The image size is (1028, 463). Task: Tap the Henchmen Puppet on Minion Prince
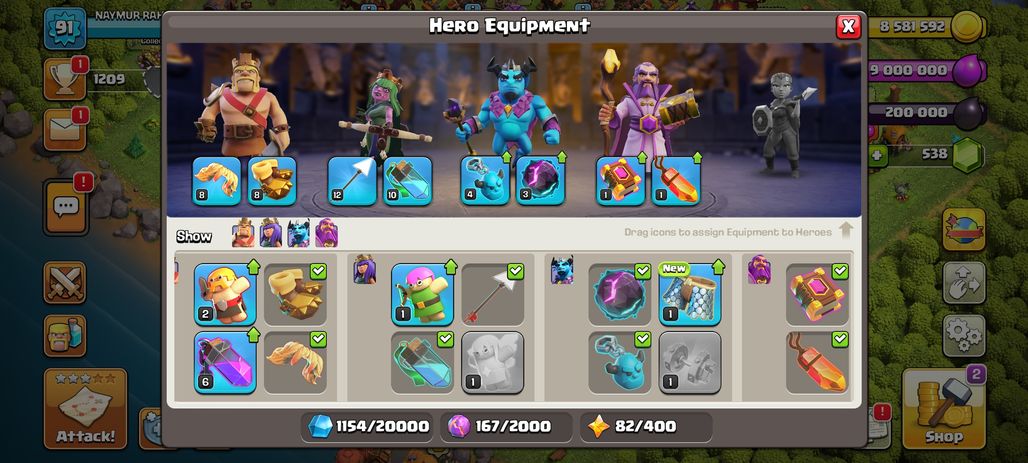point(484,181)
